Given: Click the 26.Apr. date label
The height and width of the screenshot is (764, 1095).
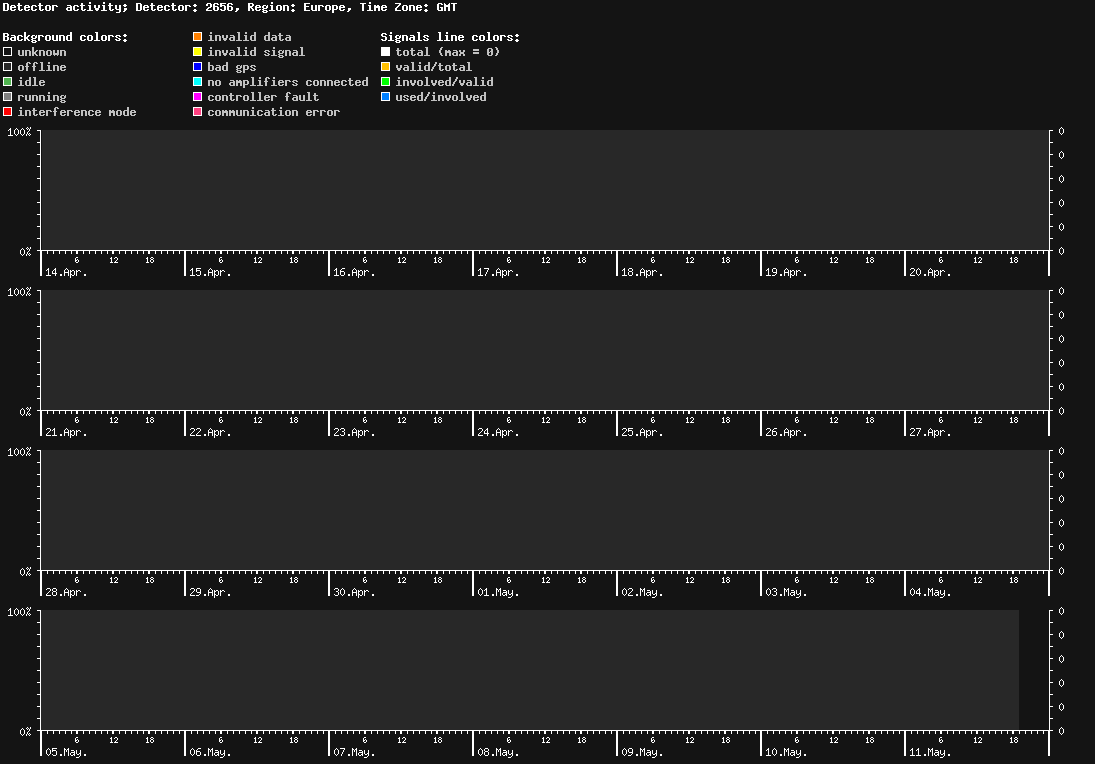Looking at the screenshot, I should click(x=786, y=432).
